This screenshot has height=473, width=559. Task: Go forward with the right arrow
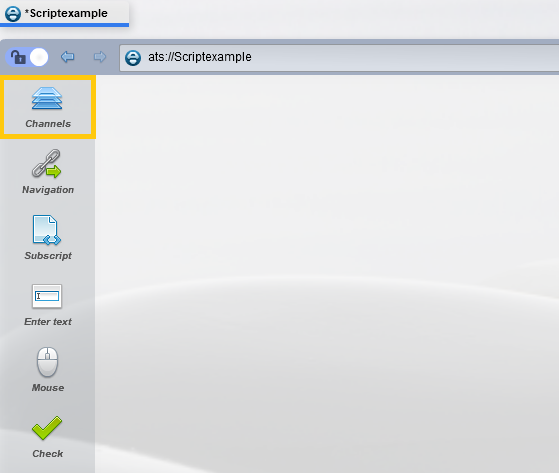(100, 57)
